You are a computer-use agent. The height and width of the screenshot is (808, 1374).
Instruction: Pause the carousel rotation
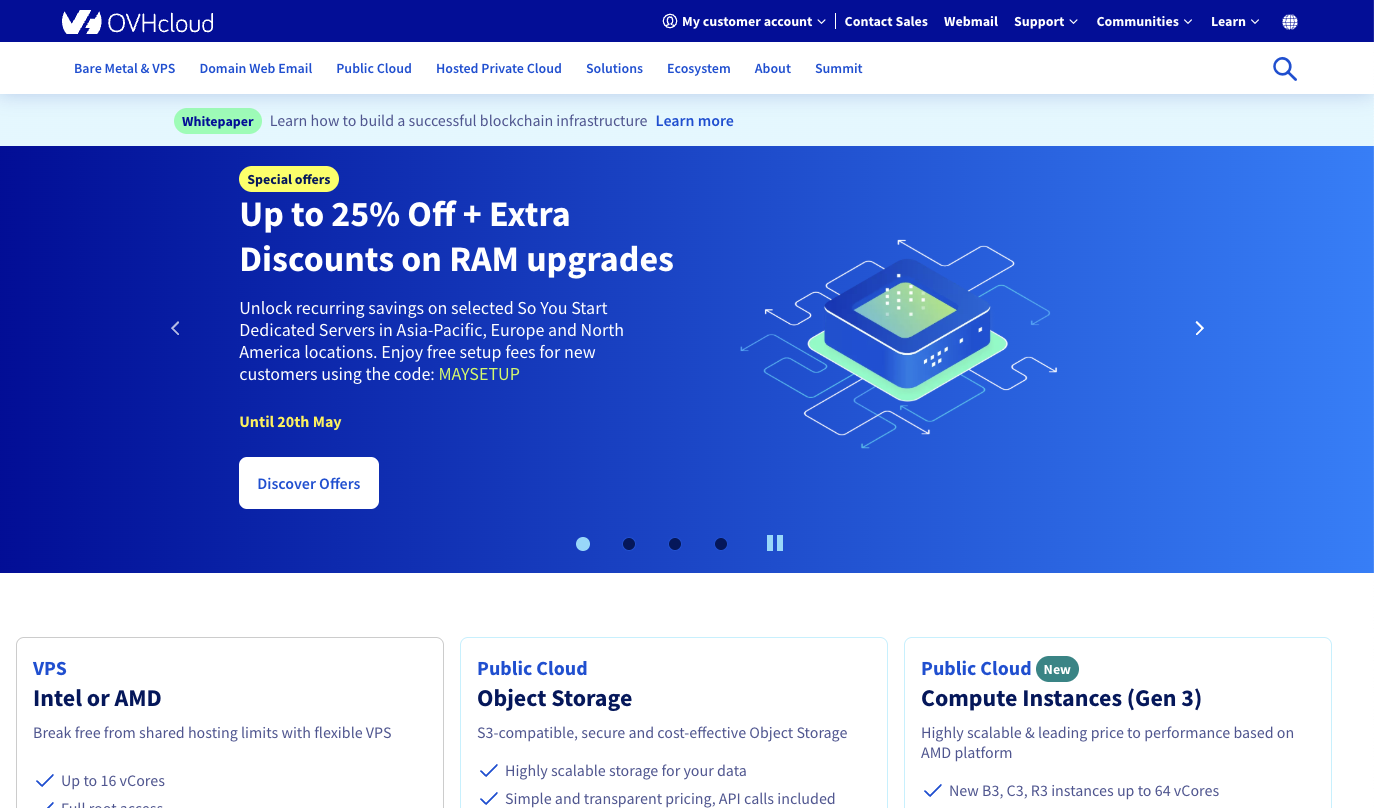[775, 543]
